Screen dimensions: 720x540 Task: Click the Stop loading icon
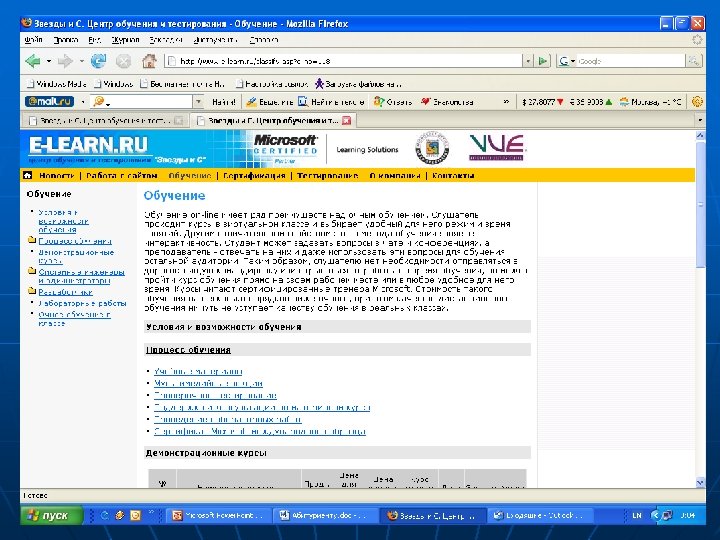(x=123, y=61)
